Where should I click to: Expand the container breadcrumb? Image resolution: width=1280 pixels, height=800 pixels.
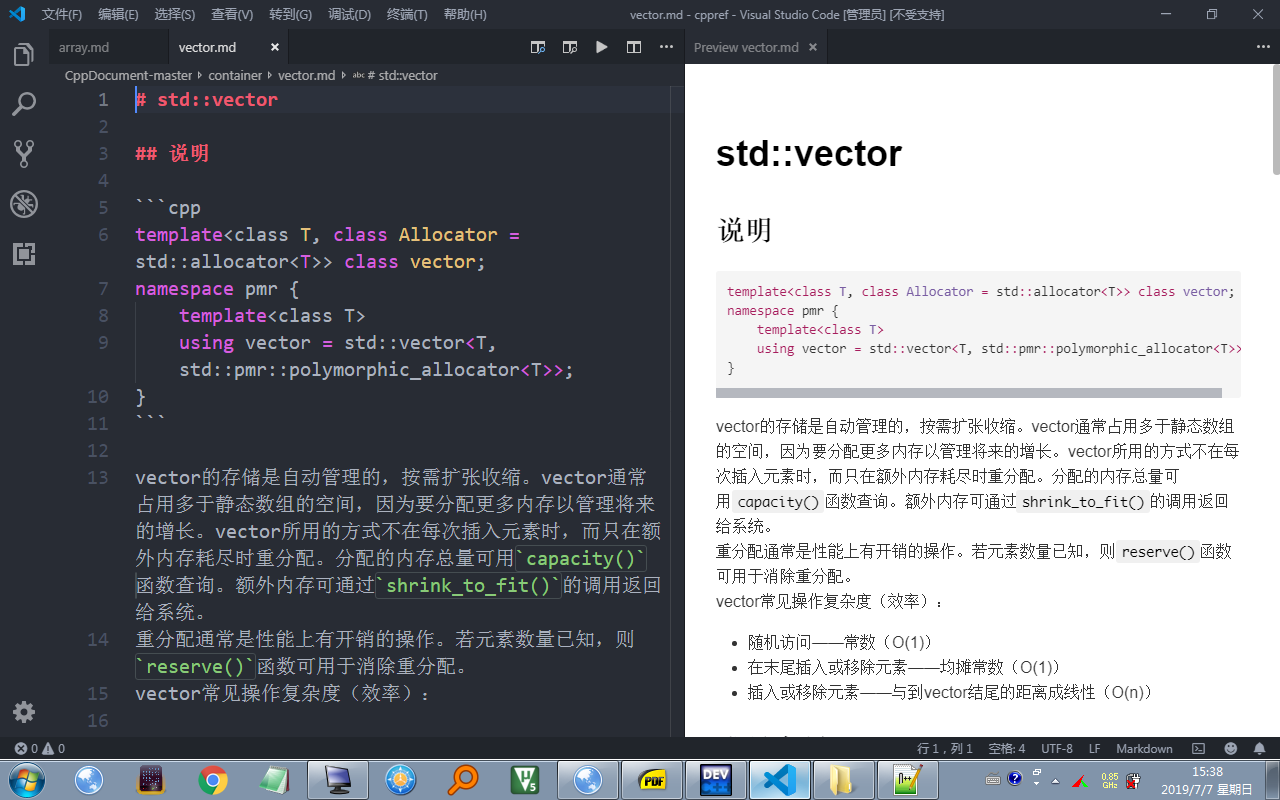click(x=235, y=75)
